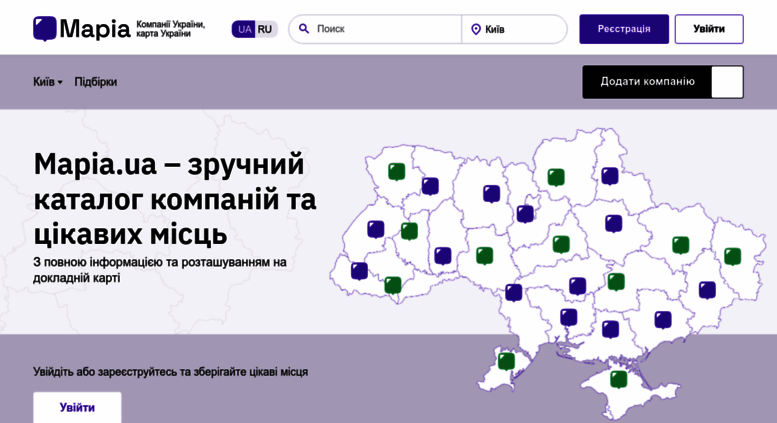
Task: Select the purple marker in Khmelnytskyi region
Action: tap(443, 256)
